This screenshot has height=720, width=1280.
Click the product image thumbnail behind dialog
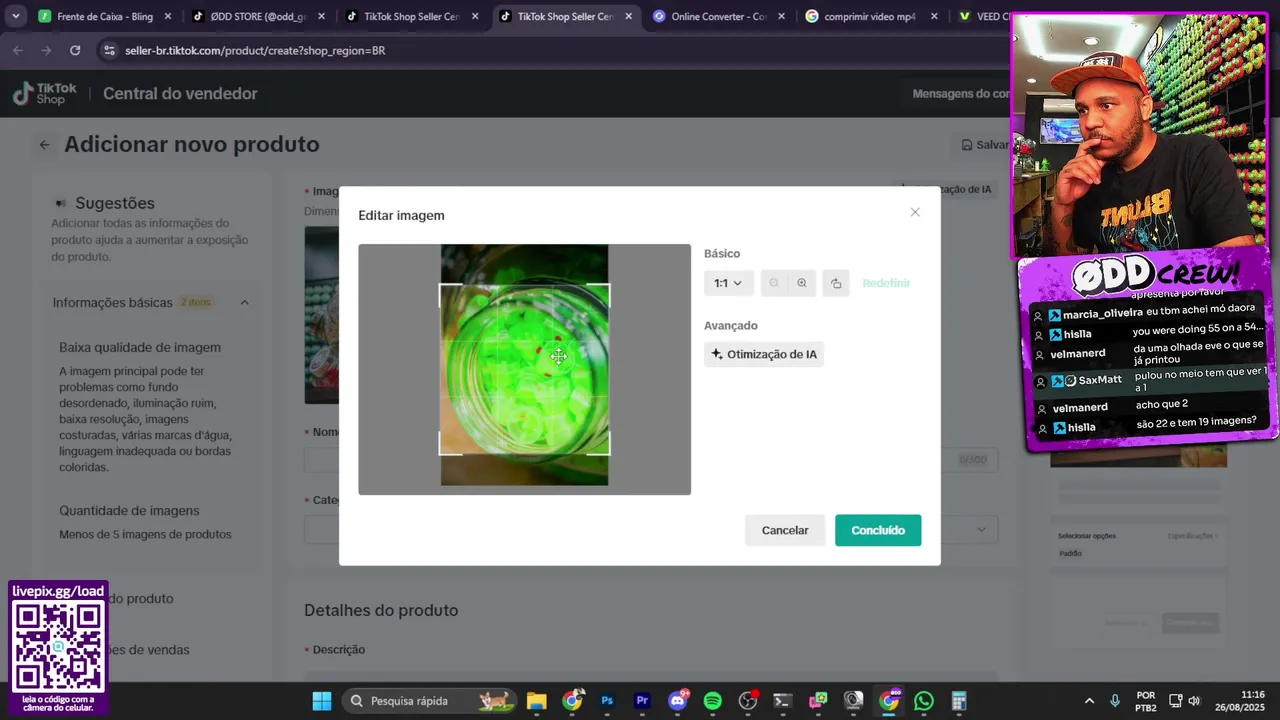point(322,315)
